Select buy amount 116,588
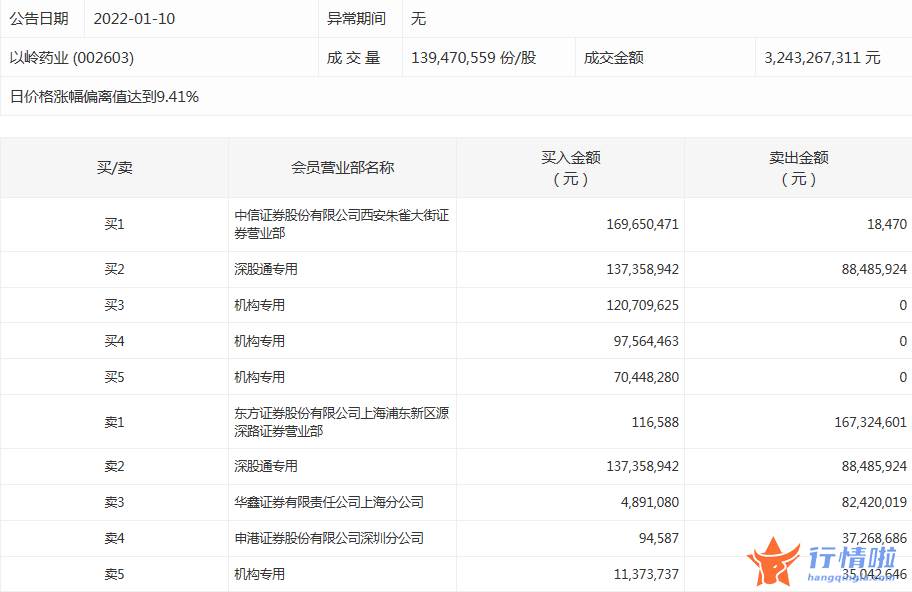 (655, 422)
